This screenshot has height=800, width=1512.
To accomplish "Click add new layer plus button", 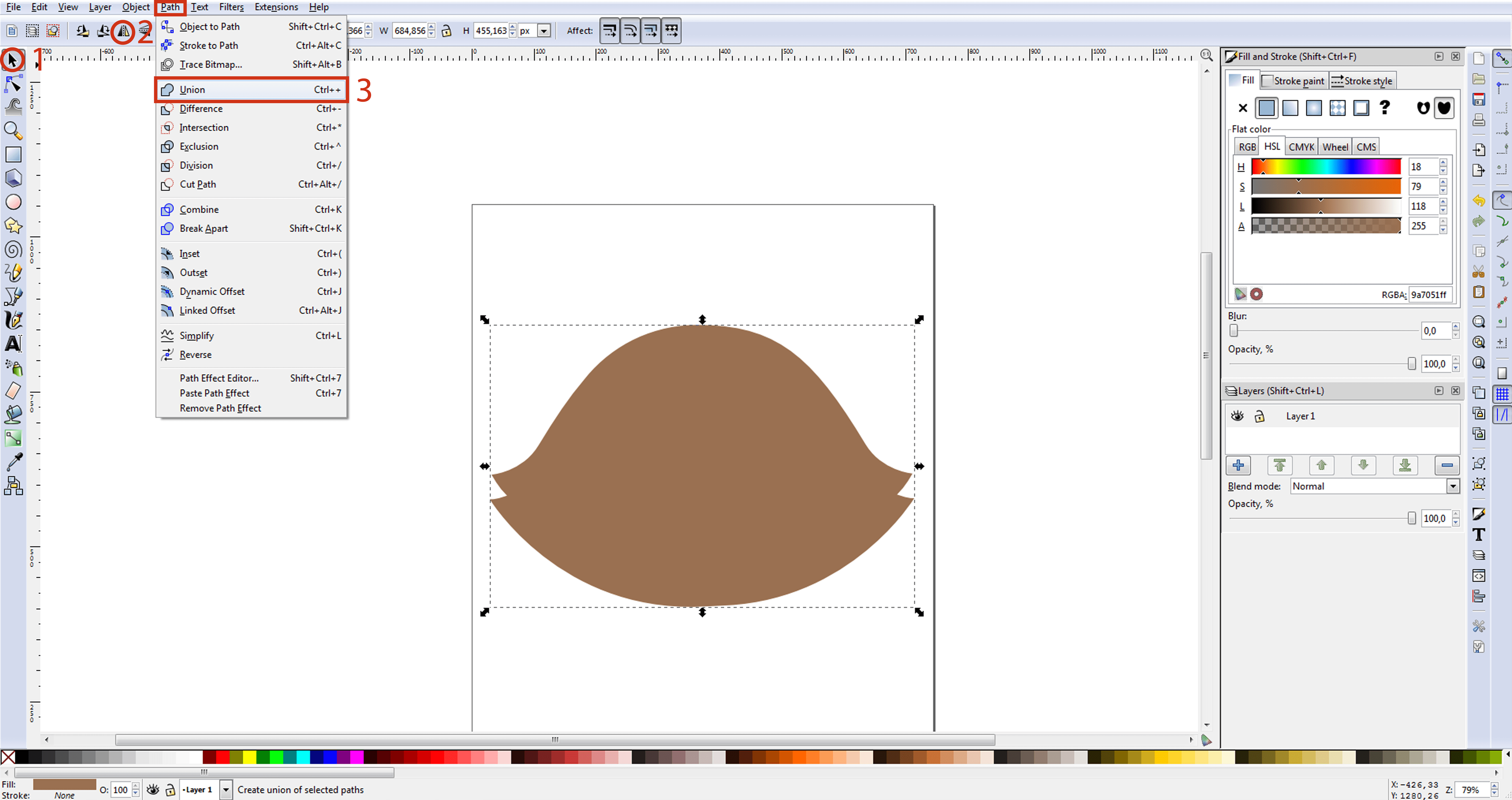I will (1238, 465).
